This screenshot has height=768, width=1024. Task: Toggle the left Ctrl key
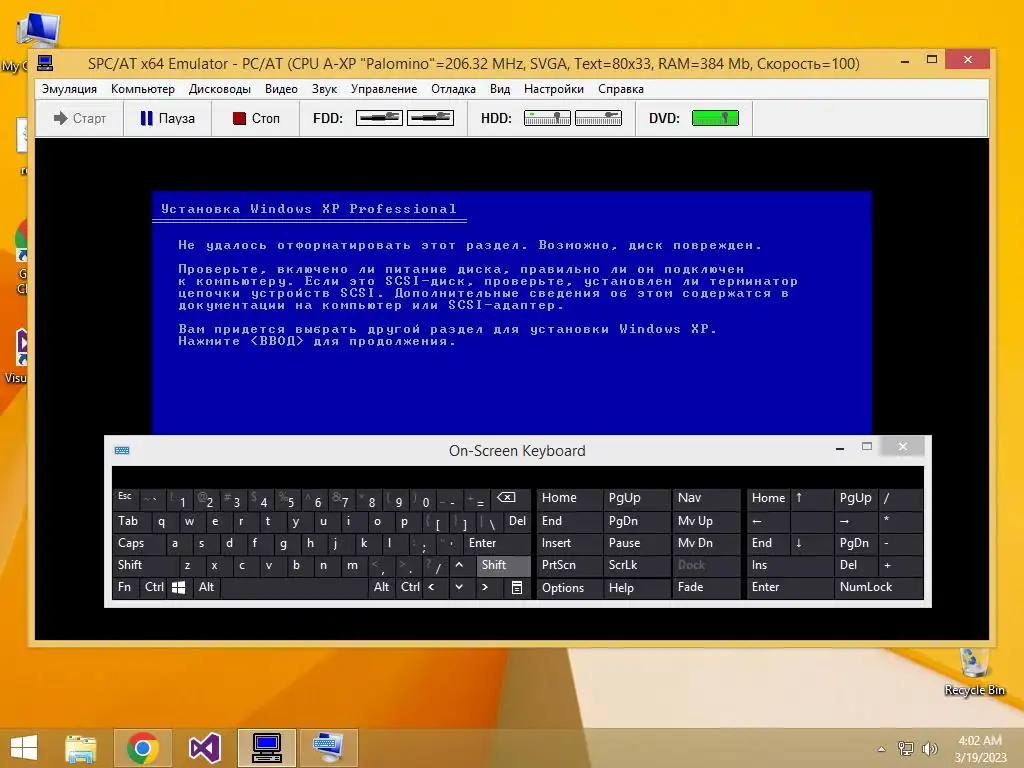pyautogui.click(x=154, y=587)
